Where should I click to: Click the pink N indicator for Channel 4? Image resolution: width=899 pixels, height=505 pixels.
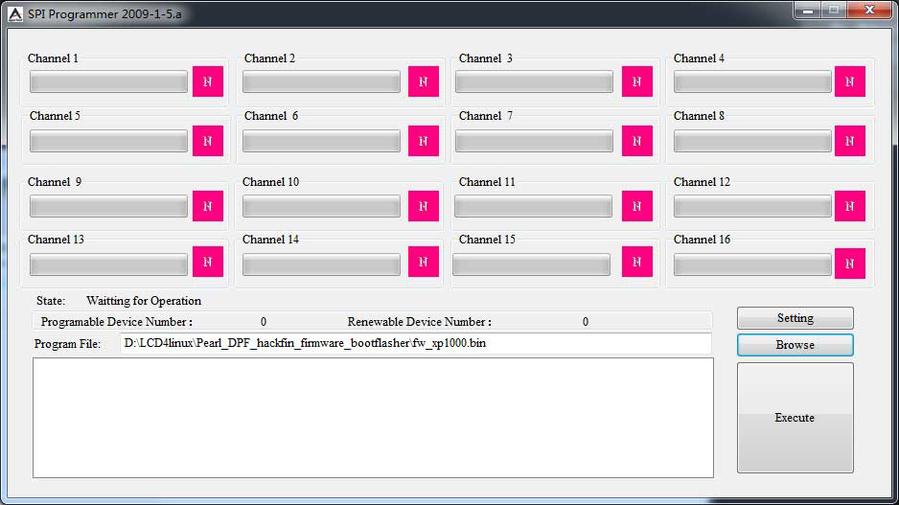click(849, 82)
